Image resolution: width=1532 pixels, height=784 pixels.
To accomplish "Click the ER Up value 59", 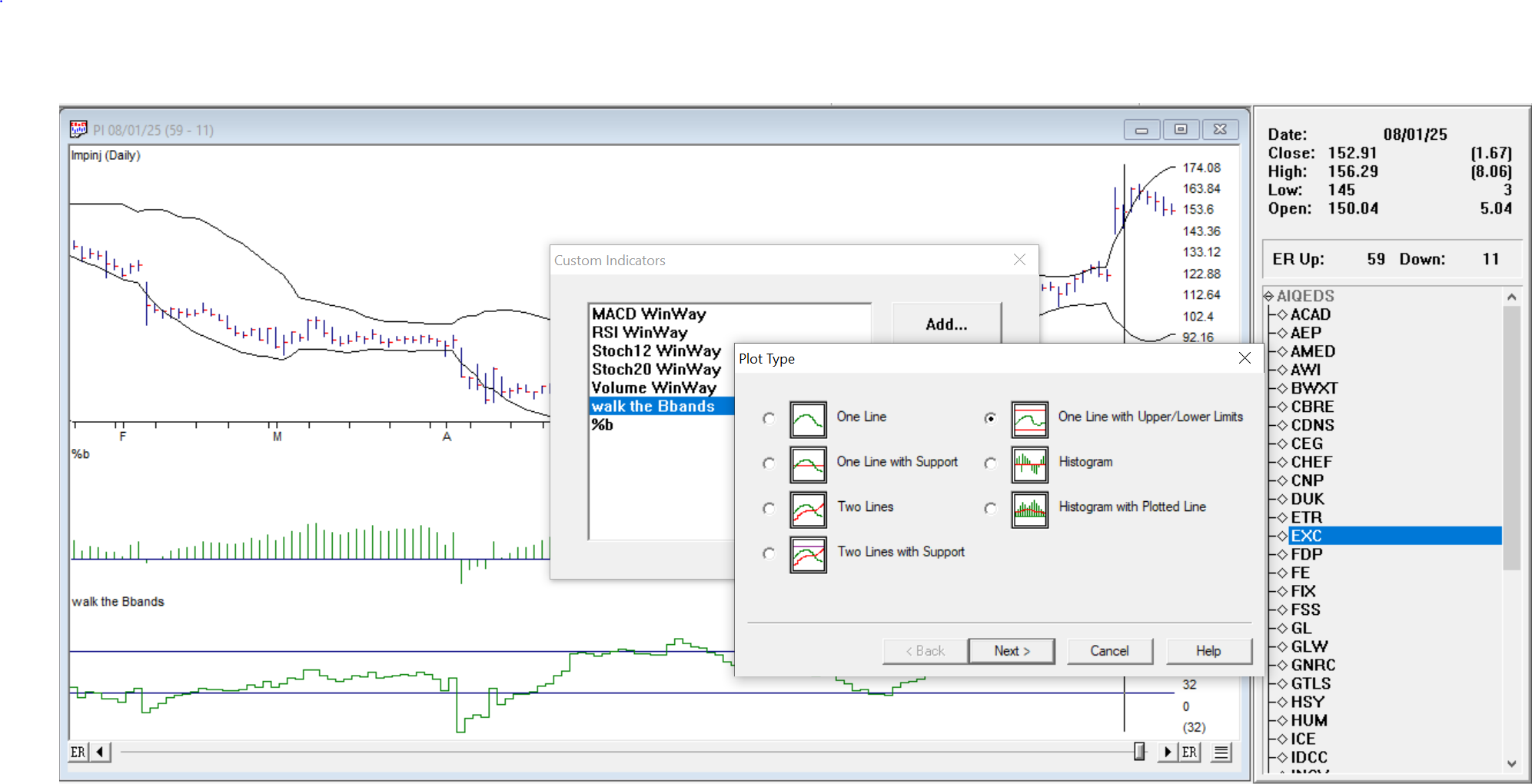I will point(1376,259).
